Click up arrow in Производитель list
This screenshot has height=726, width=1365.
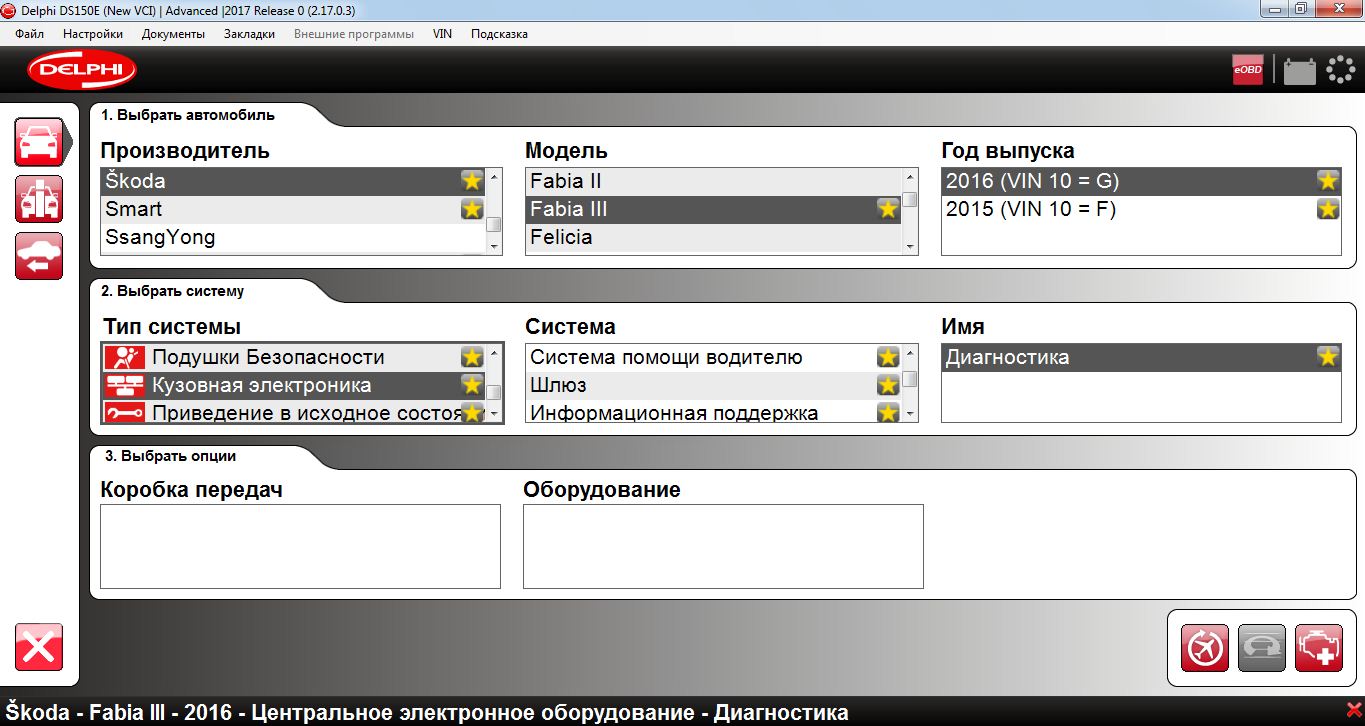[493, 177]
